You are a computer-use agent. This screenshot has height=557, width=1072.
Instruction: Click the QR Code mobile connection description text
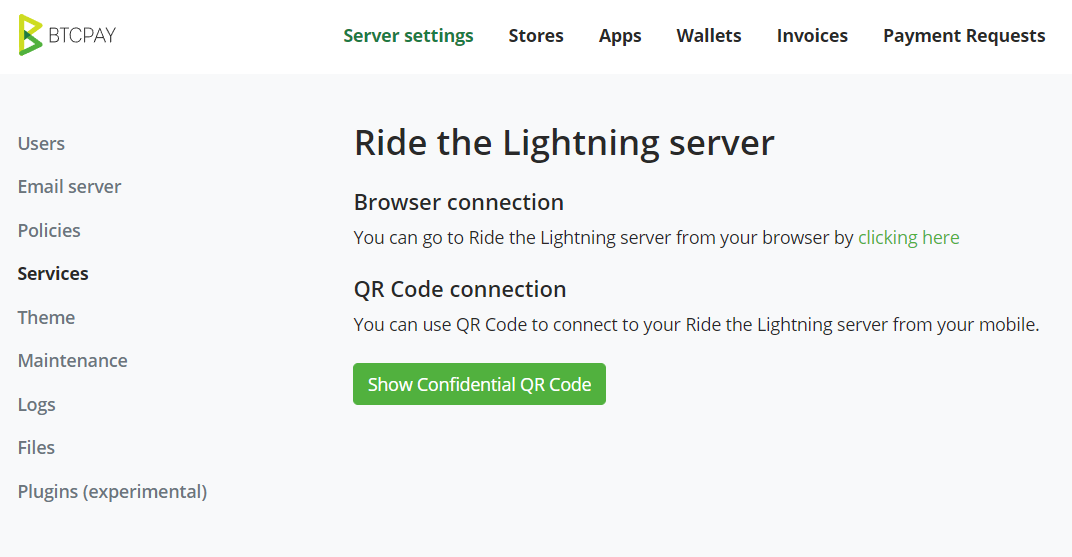(x=696, y=325)
